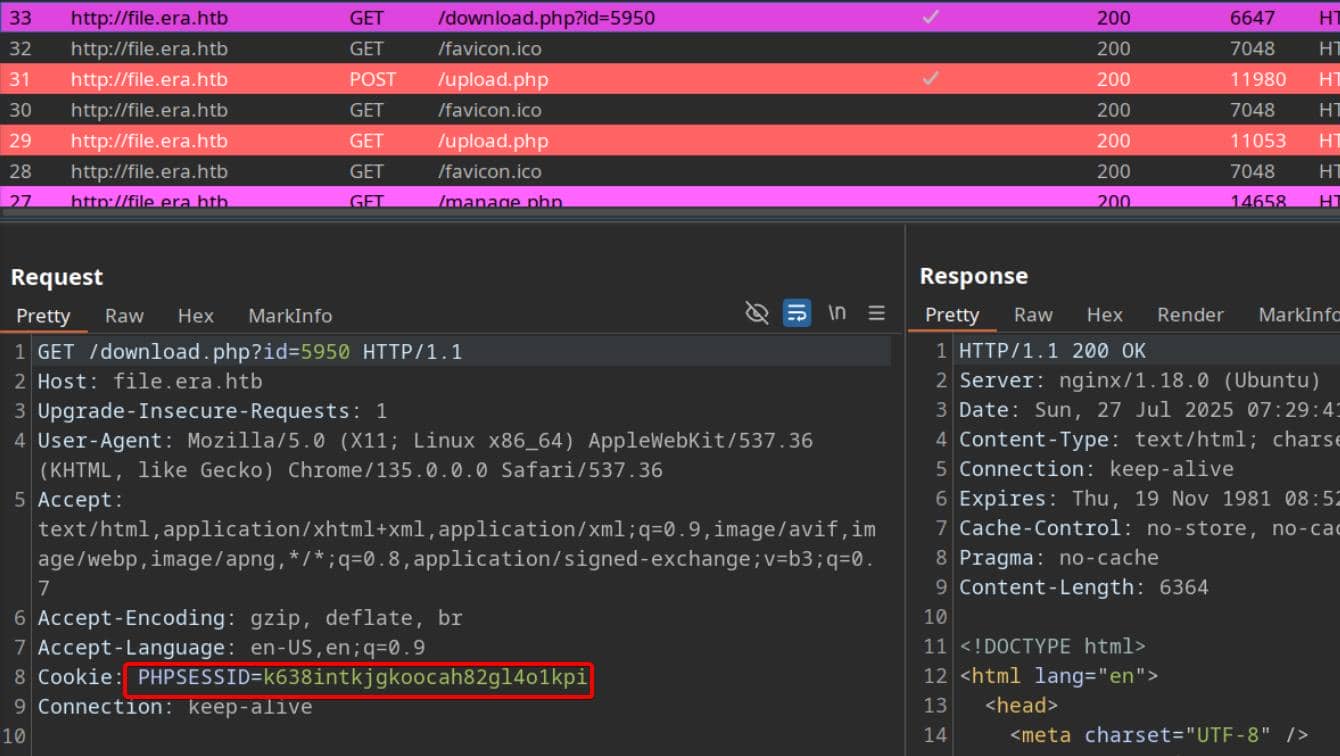Click the params checkmark in row 31

pos(931,78)
